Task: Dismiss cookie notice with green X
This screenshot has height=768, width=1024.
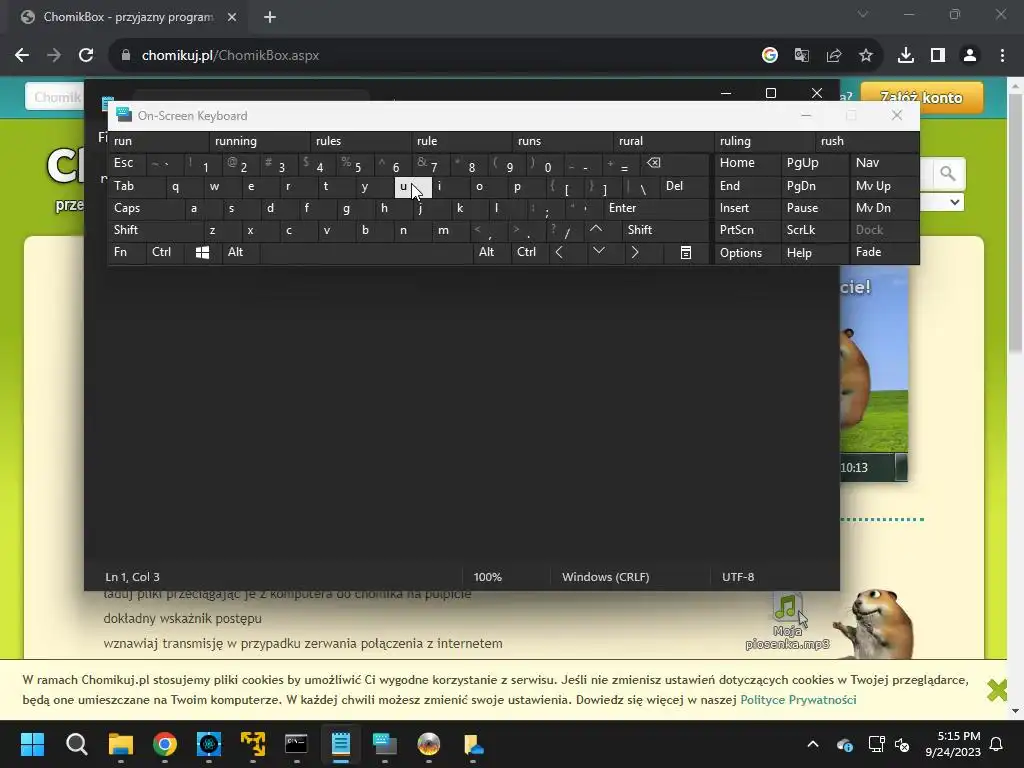Action: point(997,690)
